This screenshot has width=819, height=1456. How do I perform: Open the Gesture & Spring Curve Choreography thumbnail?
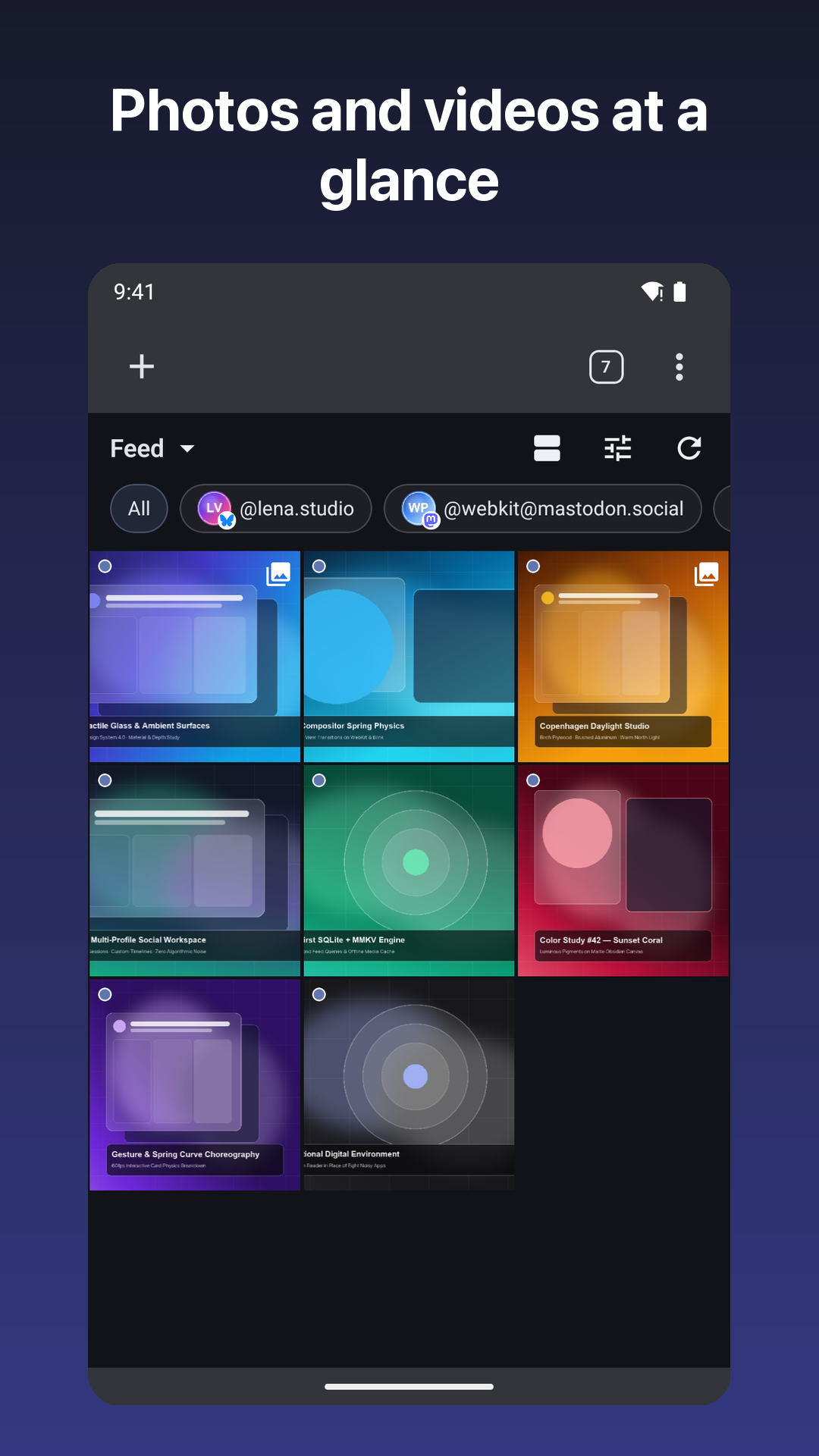pyautogui.click(x=195, y=1084)
